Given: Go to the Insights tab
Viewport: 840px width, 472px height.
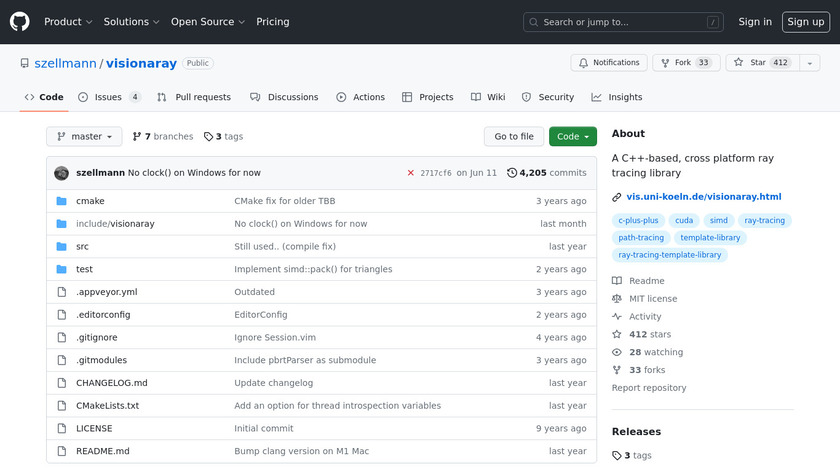Looking at the screenshot, I should [x=617, y=97].
